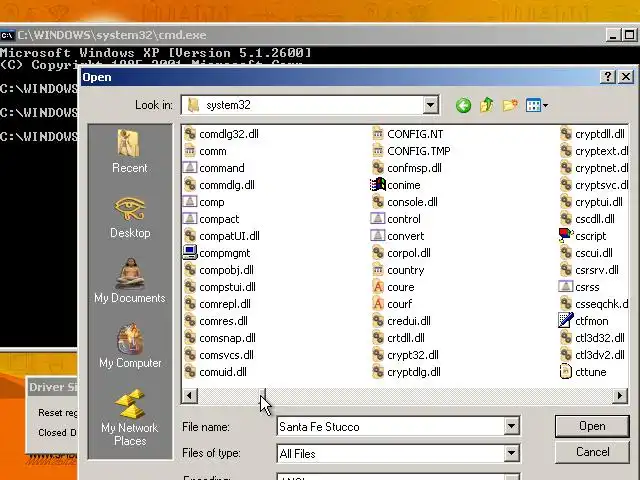Image resolution: width=640 pixels, height=480 pixels.
Task: Click the Open button
Action: tap(592, 426)
